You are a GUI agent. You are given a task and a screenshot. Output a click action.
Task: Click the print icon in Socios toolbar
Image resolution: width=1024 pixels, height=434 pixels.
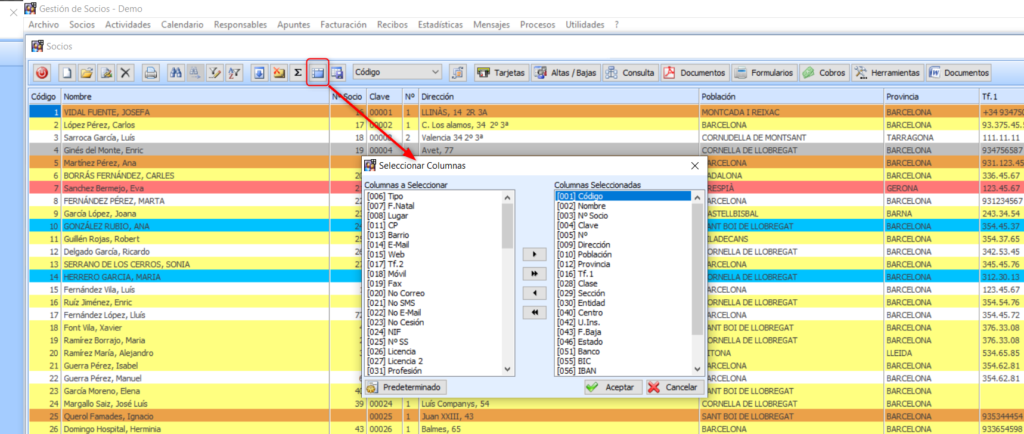tap(151, 73)
